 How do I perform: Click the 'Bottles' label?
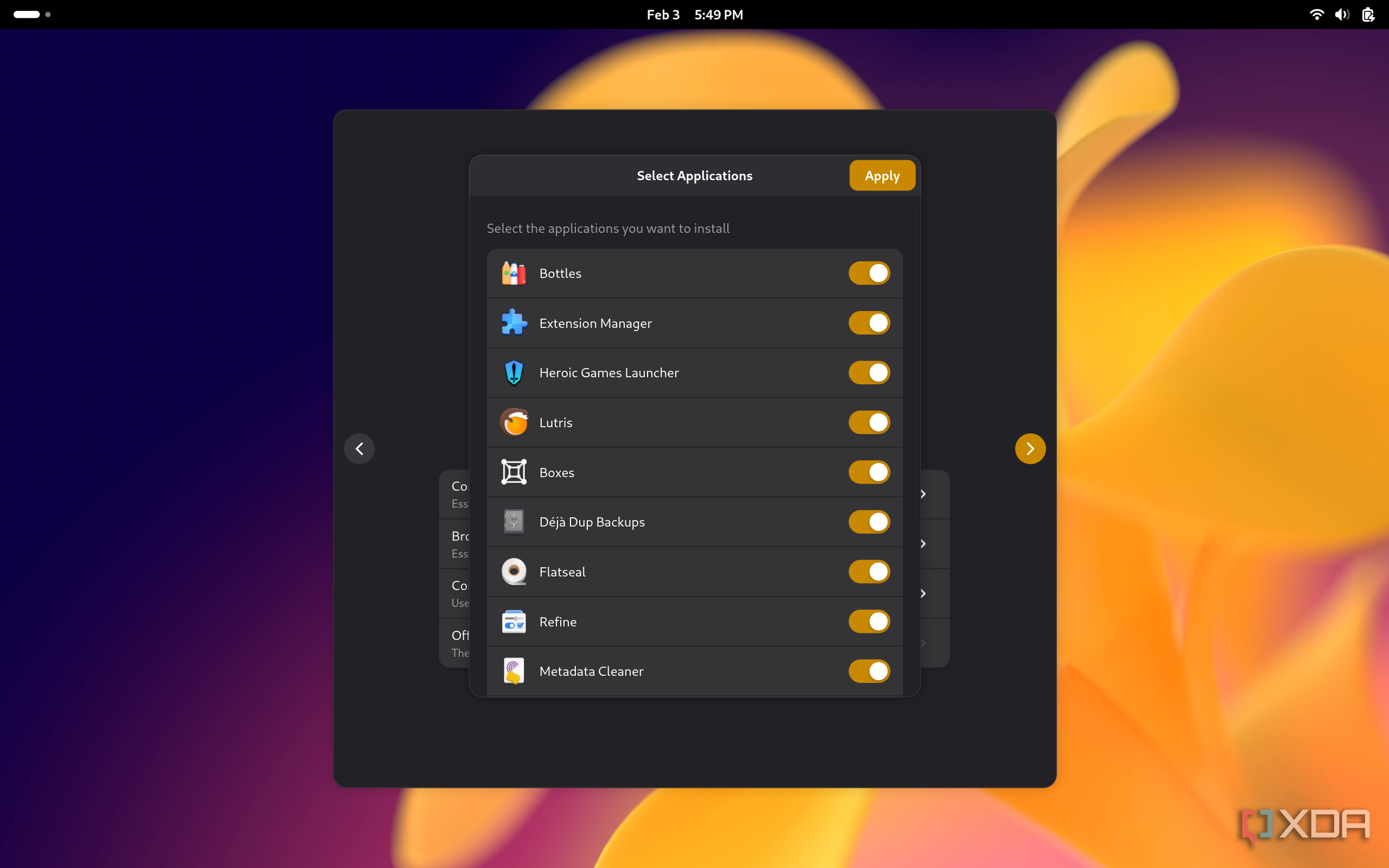point(560,273)
